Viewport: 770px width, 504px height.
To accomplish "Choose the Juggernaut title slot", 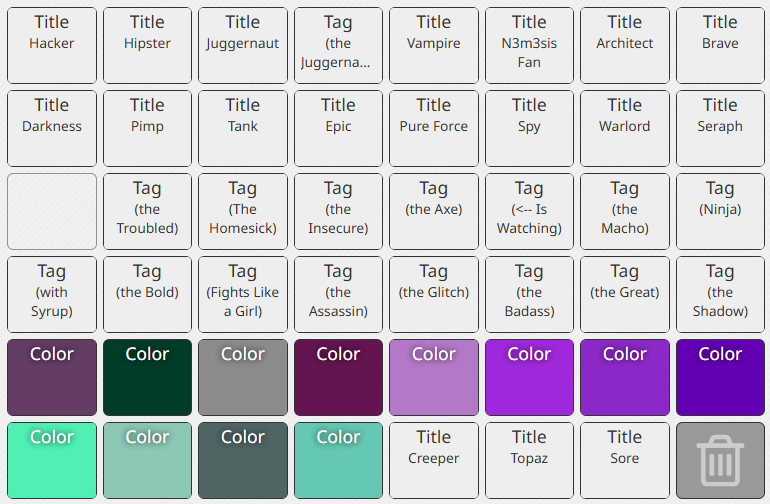I will (243, 46).
